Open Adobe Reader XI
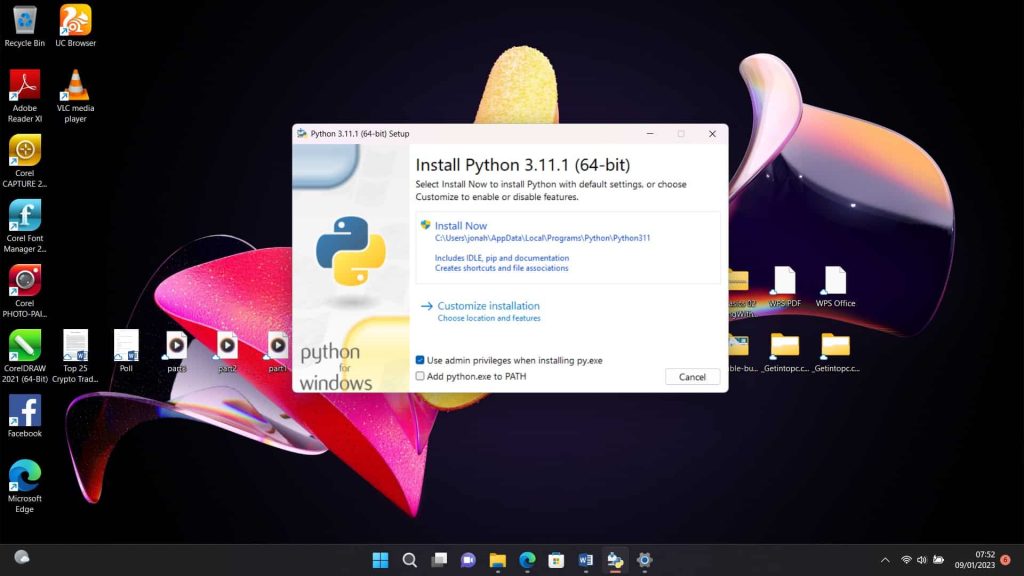The height and width of the screenshot is (576, 1024). (x=25, y=85)
